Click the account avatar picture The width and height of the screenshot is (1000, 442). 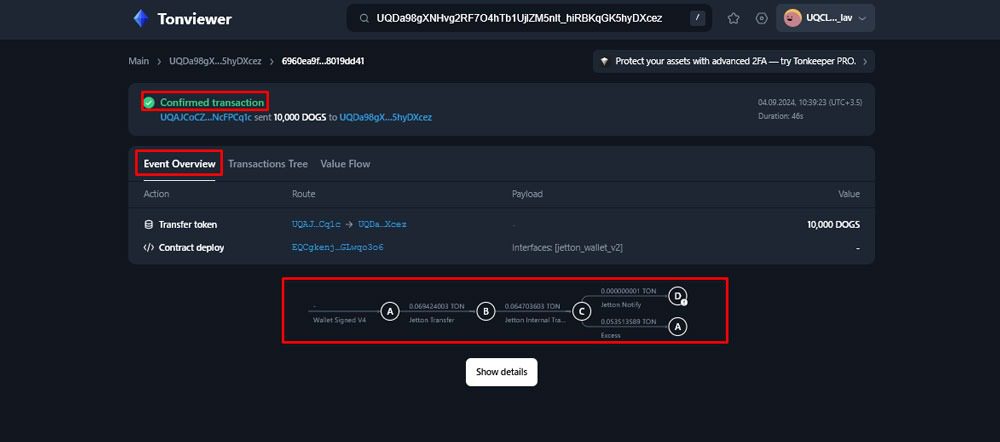(x=793, y=18)
